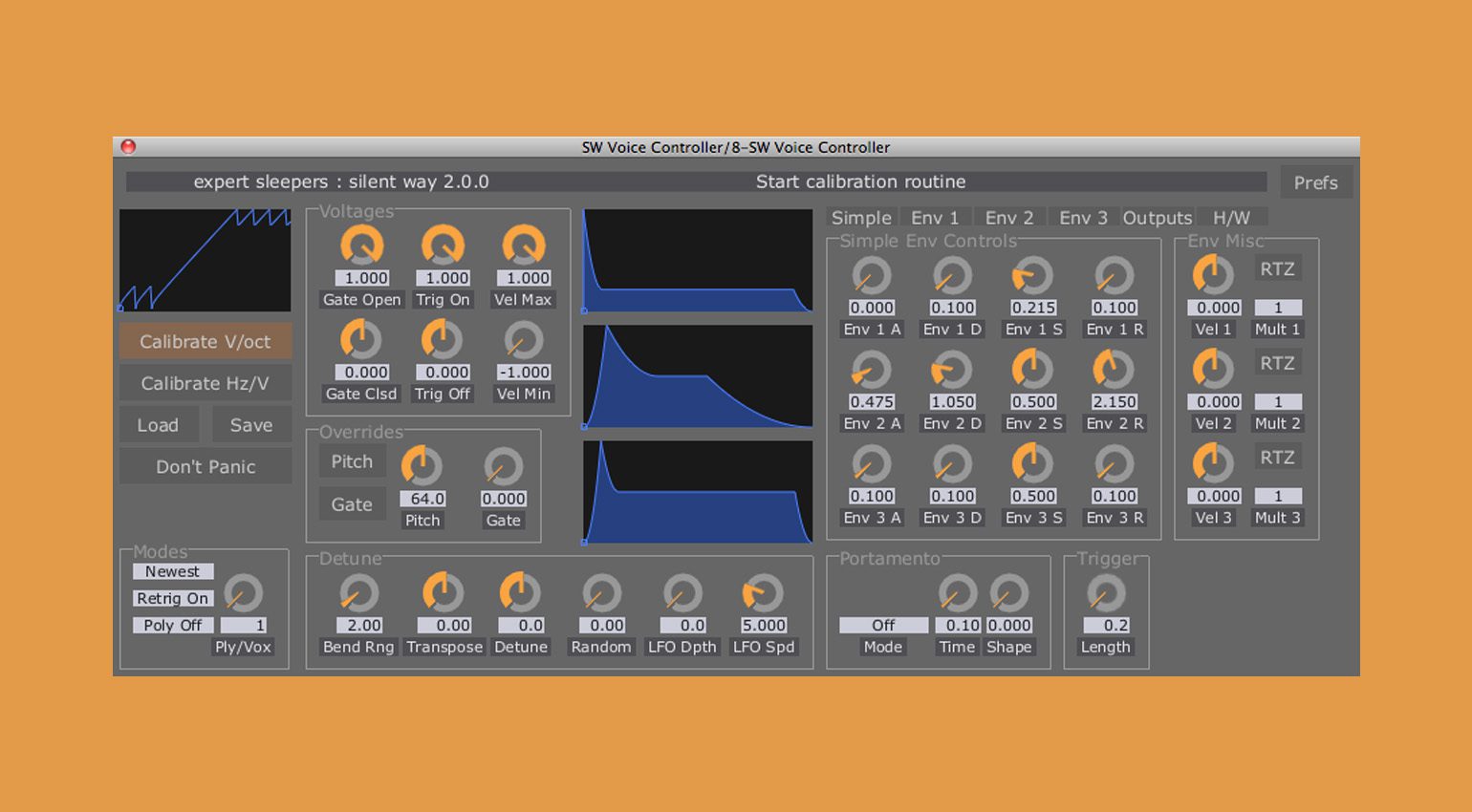The width and height of the screenshot is (1472, 812).
Task: Toggle the Pitch override button
Action: (x=352, y=461)
